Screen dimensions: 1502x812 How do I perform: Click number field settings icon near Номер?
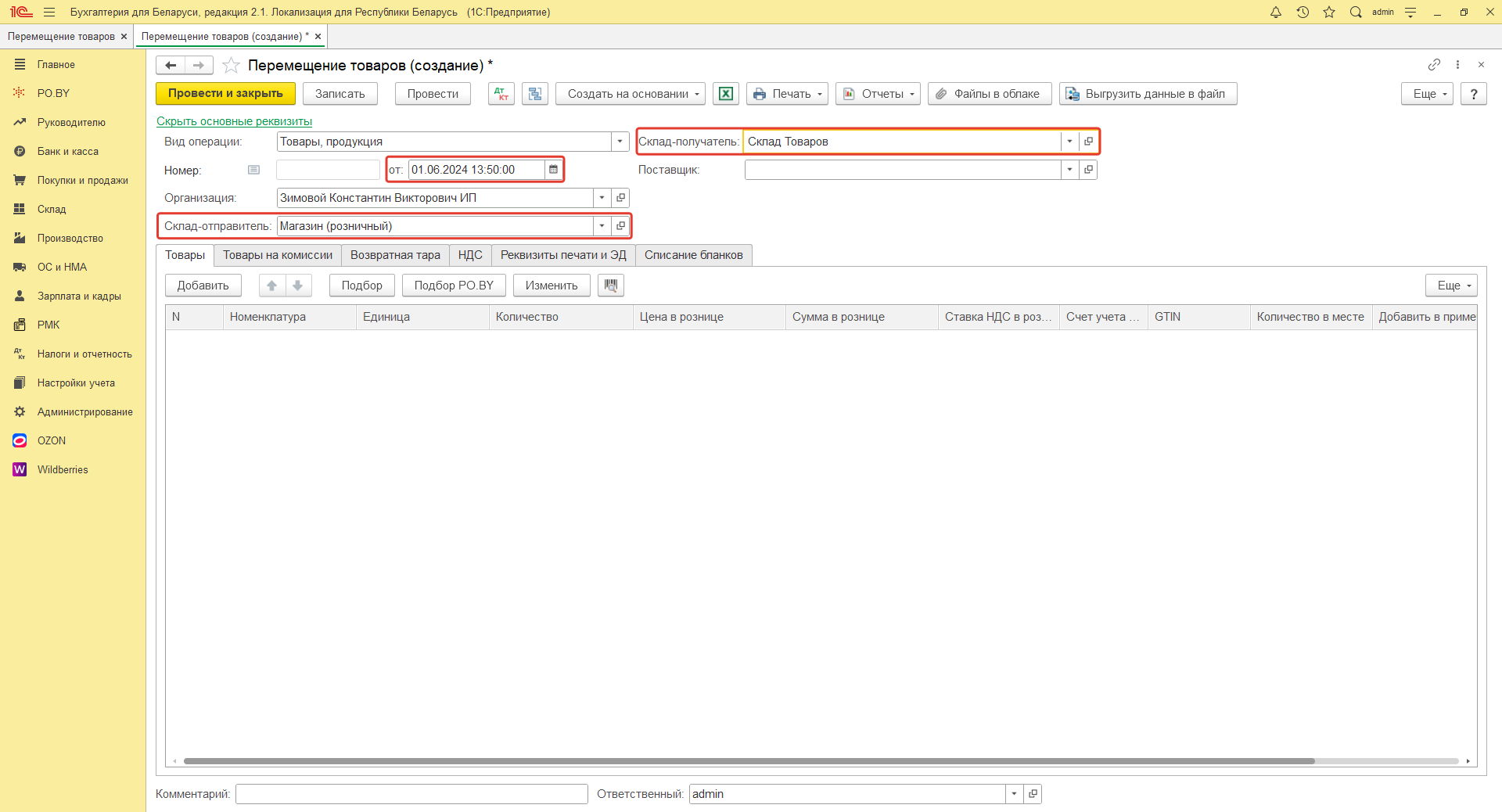253,170
